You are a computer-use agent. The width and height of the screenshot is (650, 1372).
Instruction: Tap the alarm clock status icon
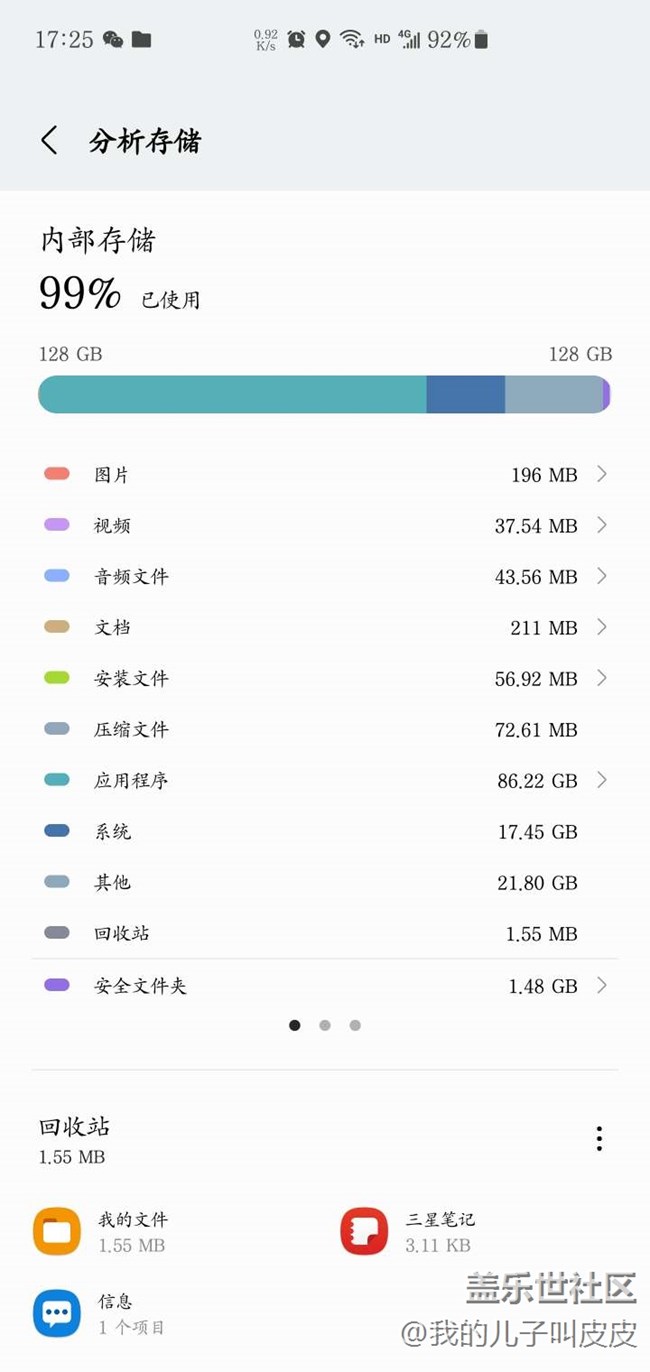296,39
